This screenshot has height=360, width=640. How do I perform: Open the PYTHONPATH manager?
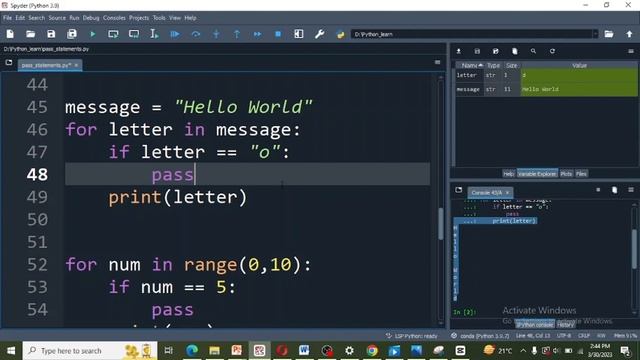[x=340, y=34]
